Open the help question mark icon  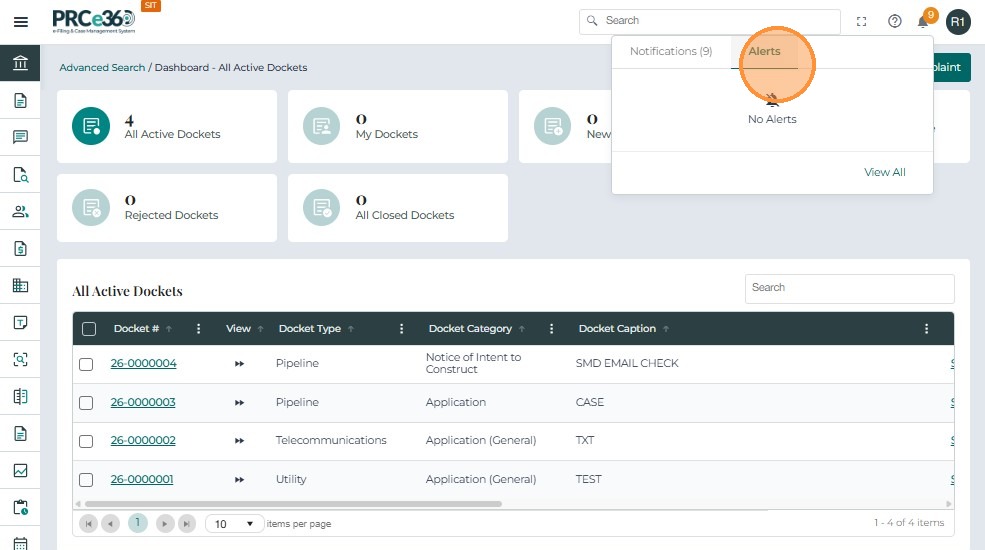coord(895,21)
